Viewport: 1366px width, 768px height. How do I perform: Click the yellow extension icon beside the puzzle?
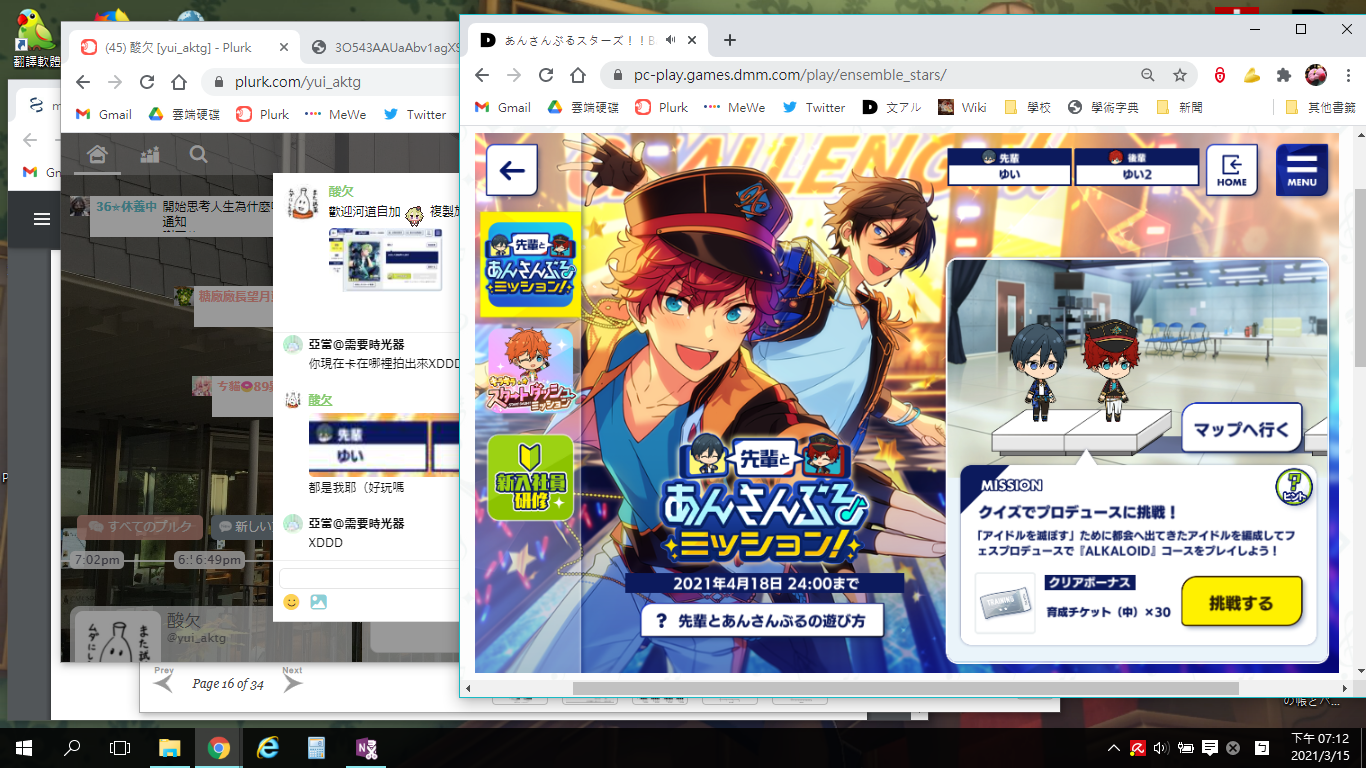pos(1252,75)
